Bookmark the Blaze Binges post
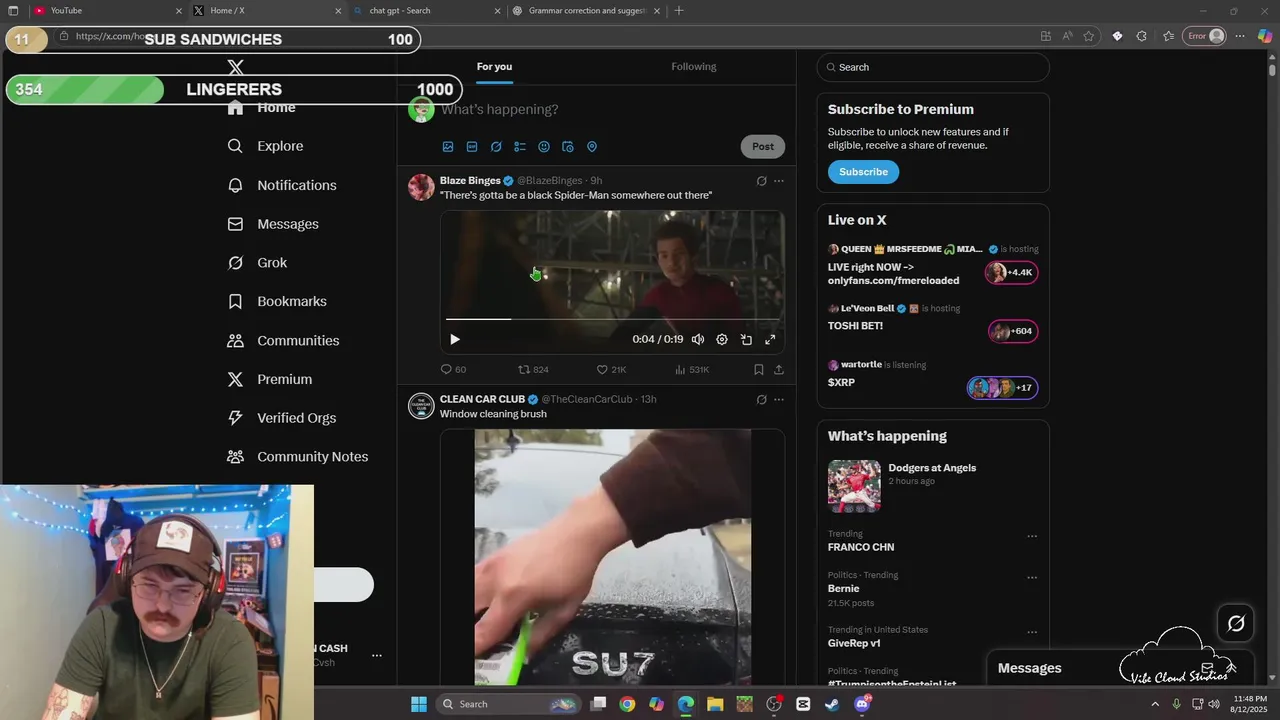 click(759, 370)
